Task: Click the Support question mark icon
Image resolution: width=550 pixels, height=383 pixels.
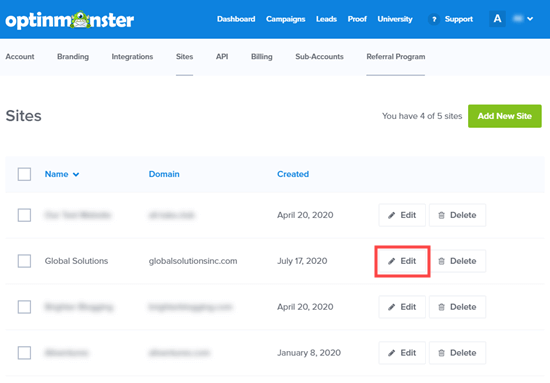Action: tap(434, 19)
